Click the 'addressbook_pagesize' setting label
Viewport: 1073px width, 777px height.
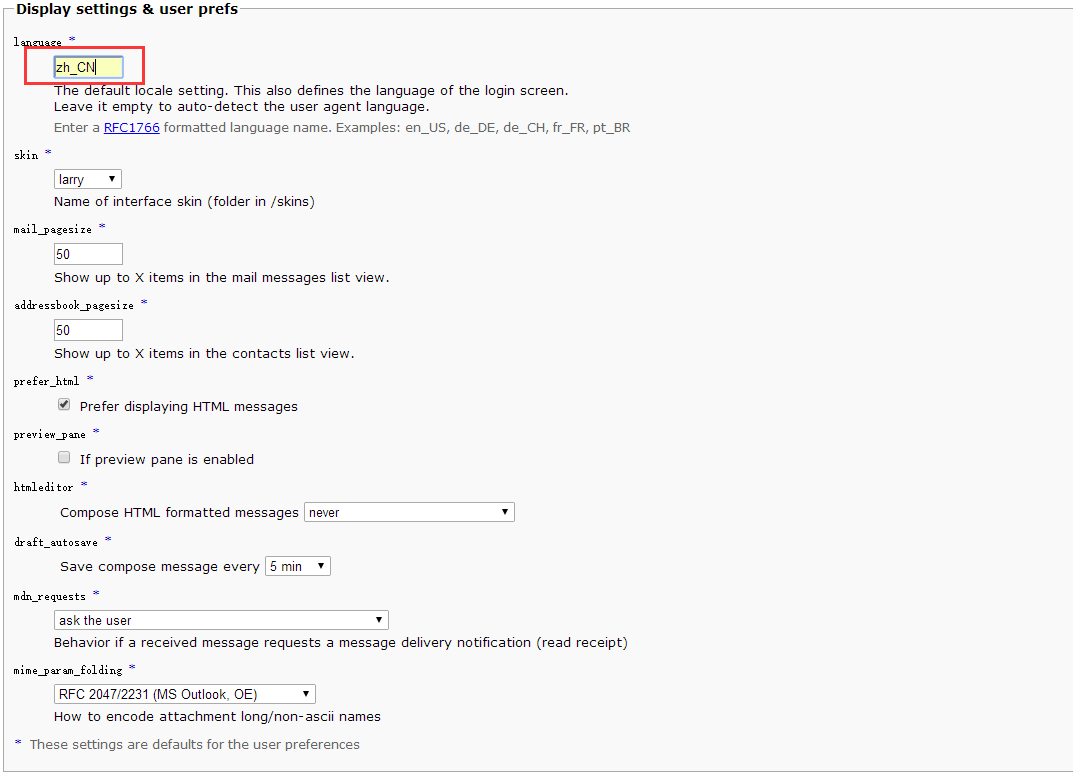tap(73, 305)
